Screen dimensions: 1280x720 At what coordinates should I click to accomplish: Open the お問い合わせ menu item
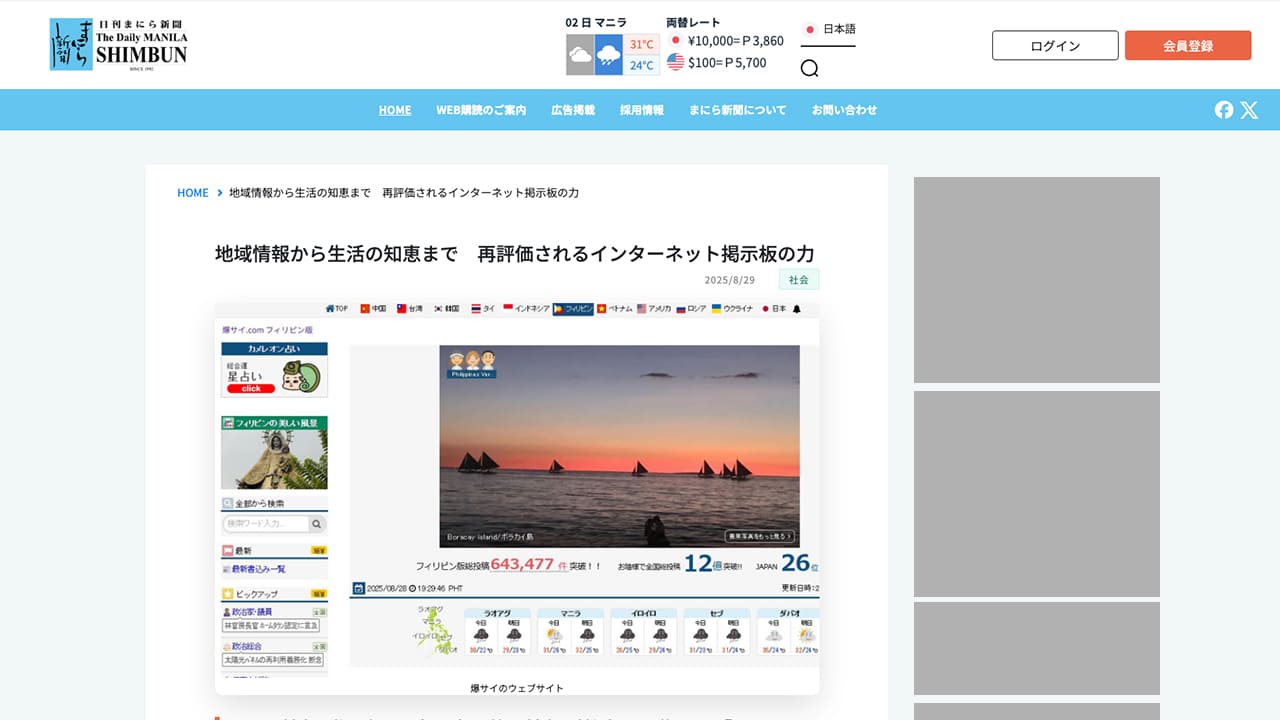tap(844, 110)
